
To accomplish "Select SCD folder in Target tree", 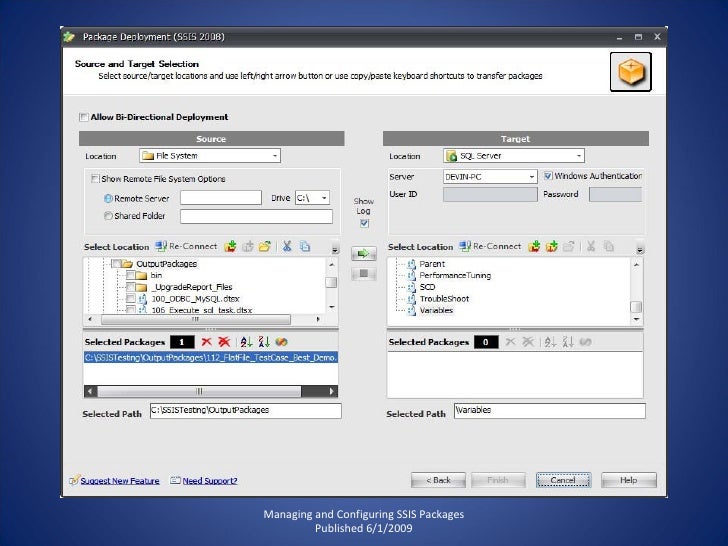I will [x=427, y=287].
